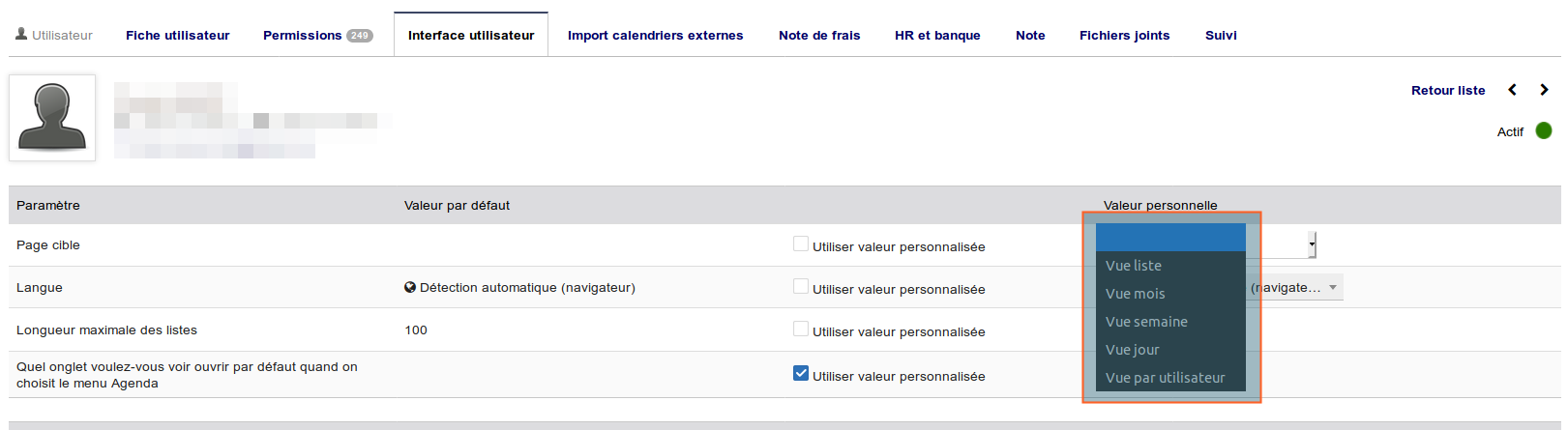Click the next user arrow icon
The width and height of the screenshot is (1568, 430).
(x=1544, y=90)
